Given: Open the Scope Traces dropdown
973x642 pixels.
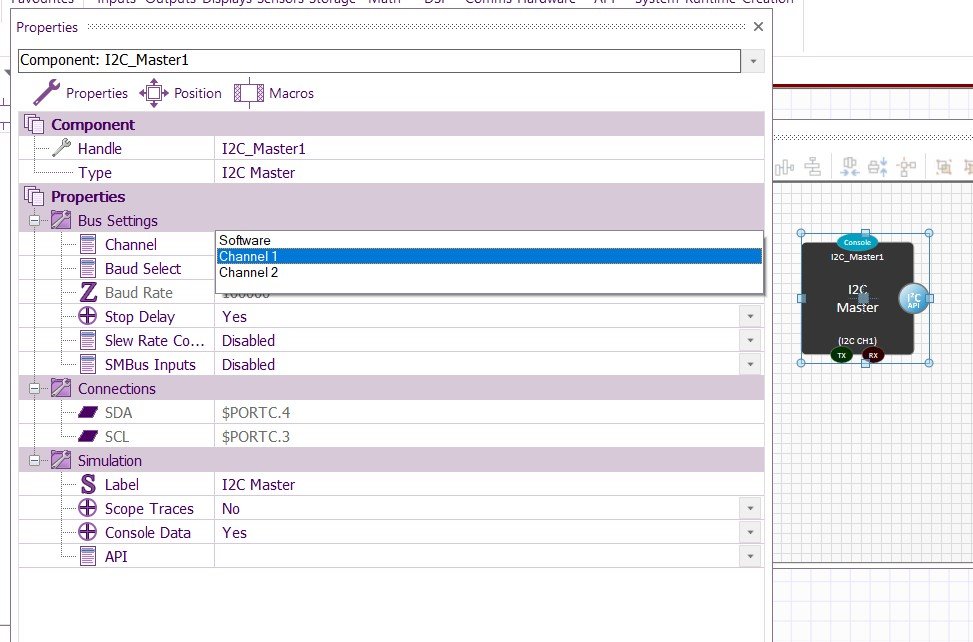Looking at the screenshot, I should [x=750, y=508].
